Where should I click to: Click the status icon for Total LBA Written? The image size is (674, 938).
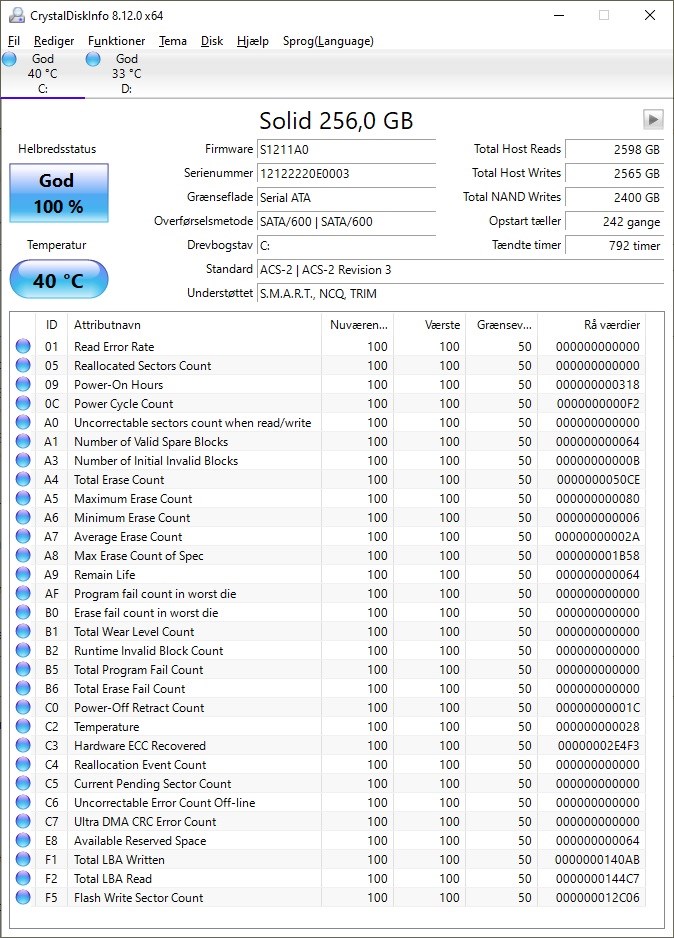23,859
